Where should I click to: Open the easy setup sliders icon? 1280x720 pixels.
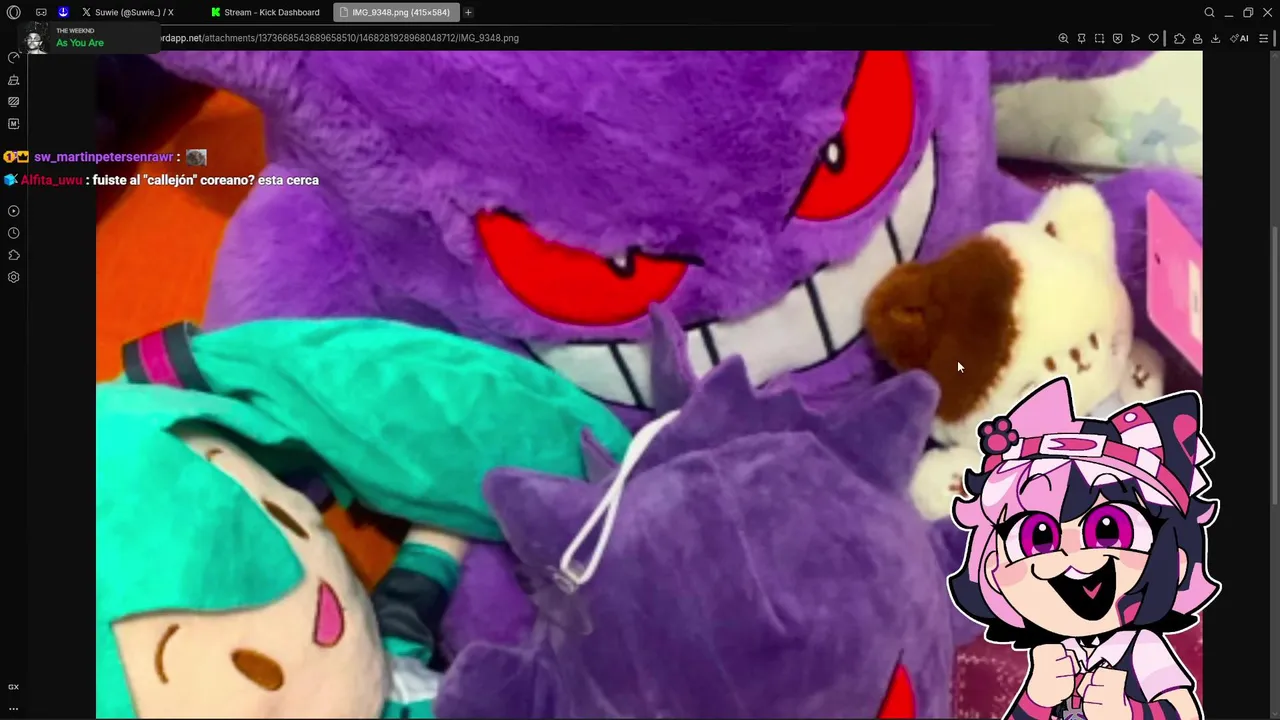pos(1263,38)
